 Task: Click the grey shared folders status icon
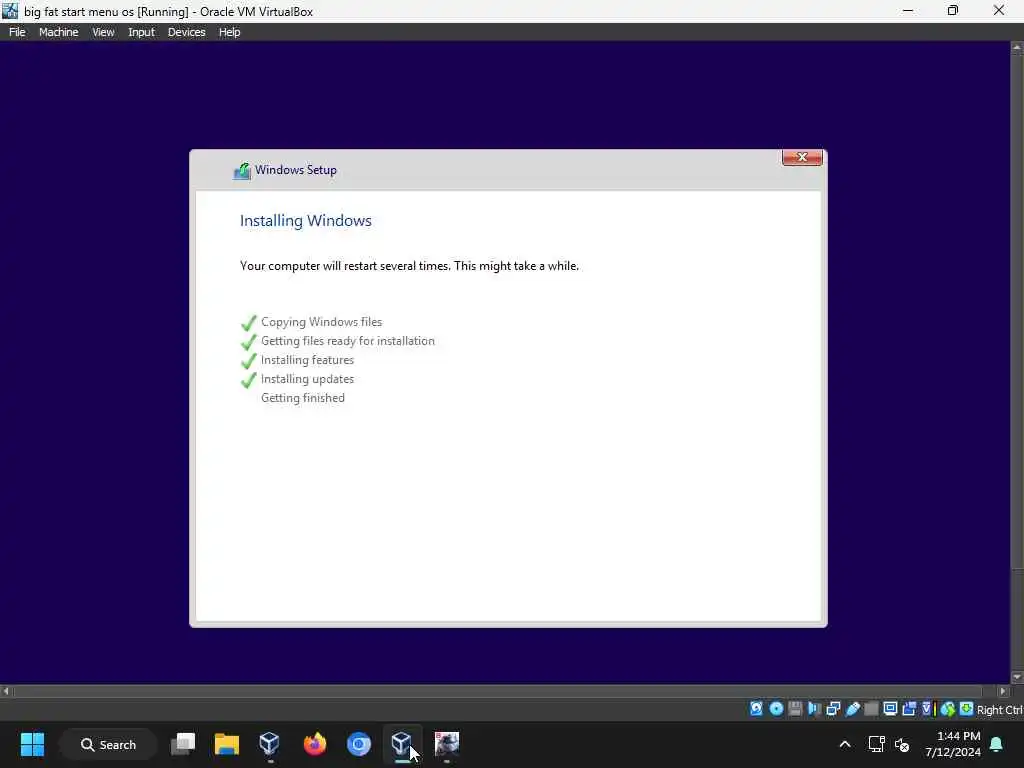pos(871,709)
